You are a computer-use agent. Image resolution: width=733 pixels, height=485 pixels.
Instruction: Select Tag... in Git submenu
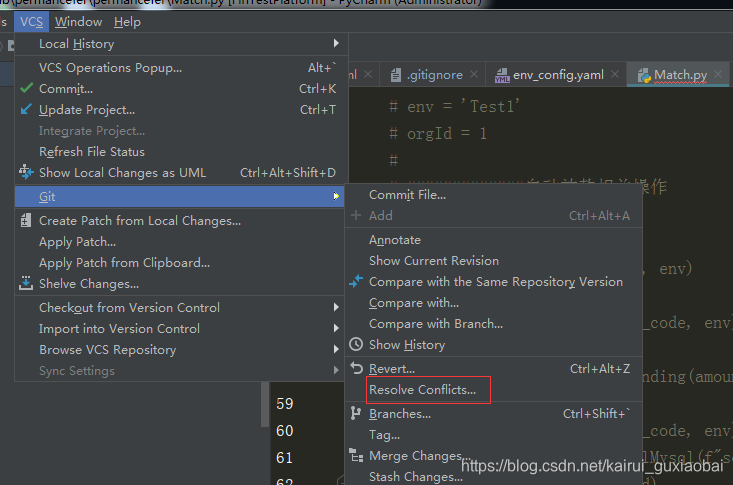[x=494, y=434]
